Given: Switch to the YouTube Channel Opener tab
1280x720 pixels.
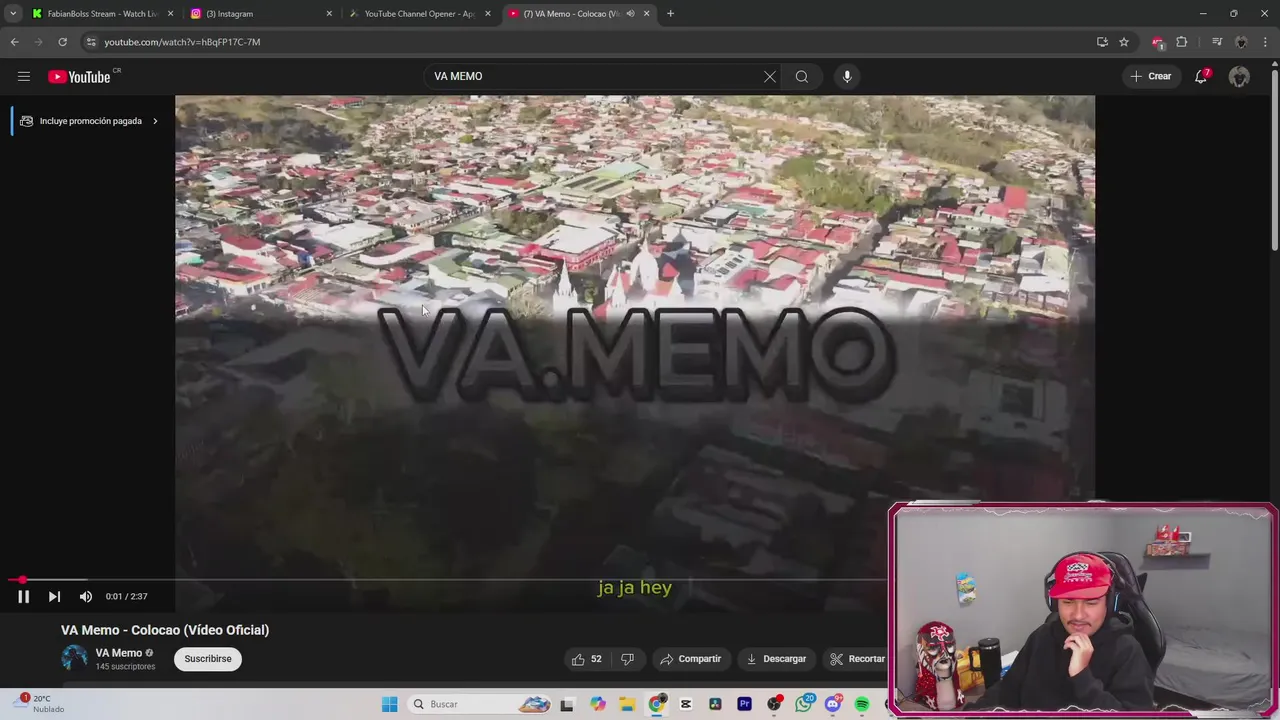Looking at the screenshot, I should tap(418, 14).
